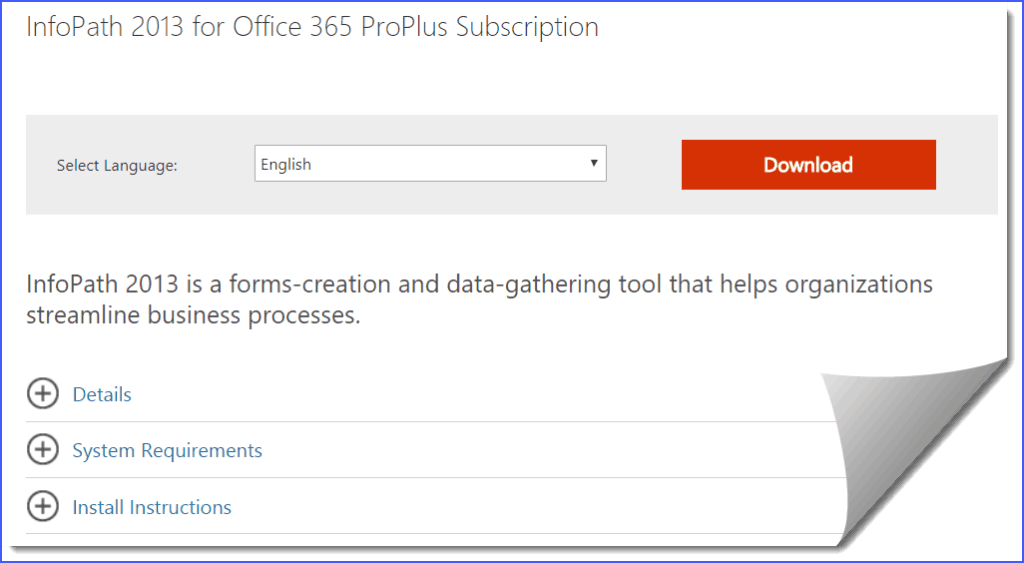
Task: Open the English language dropdown
Action: click(430, 165)
